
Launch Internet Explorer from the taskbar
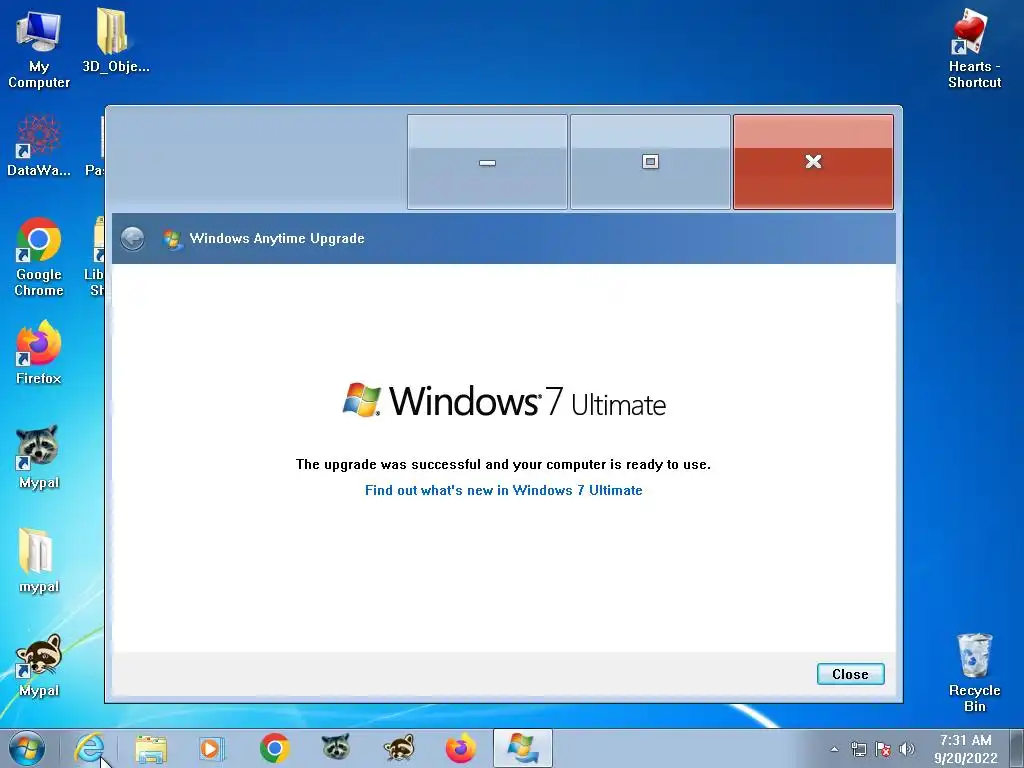click(90, 748)
